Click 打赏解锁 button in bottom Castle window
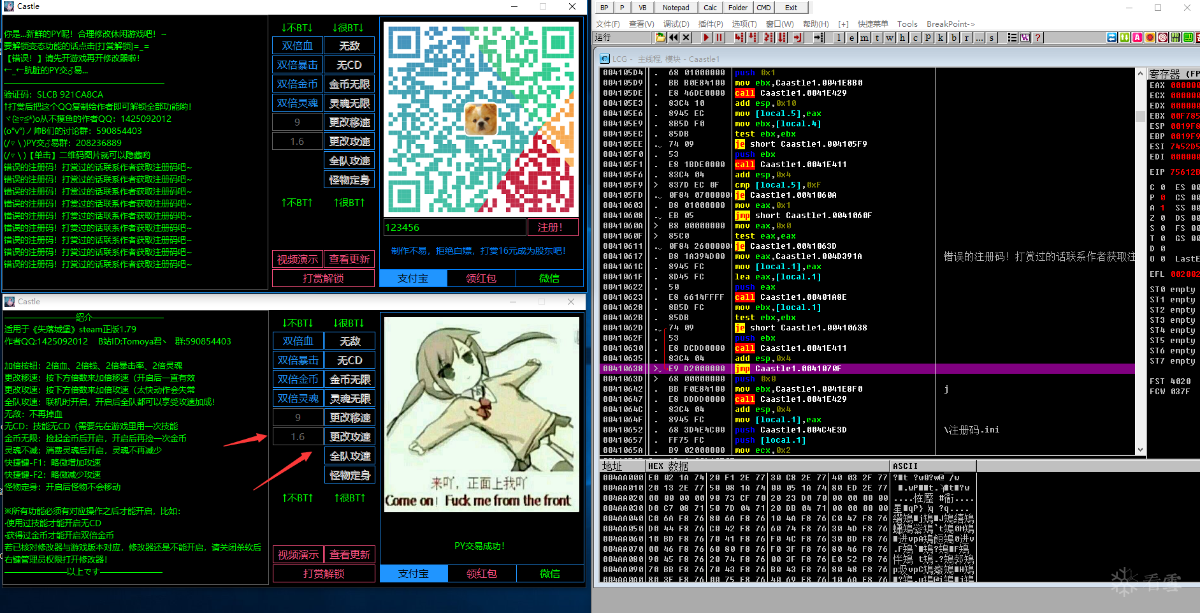Viewport: 1200px width, 613px height. coord(323,574)
